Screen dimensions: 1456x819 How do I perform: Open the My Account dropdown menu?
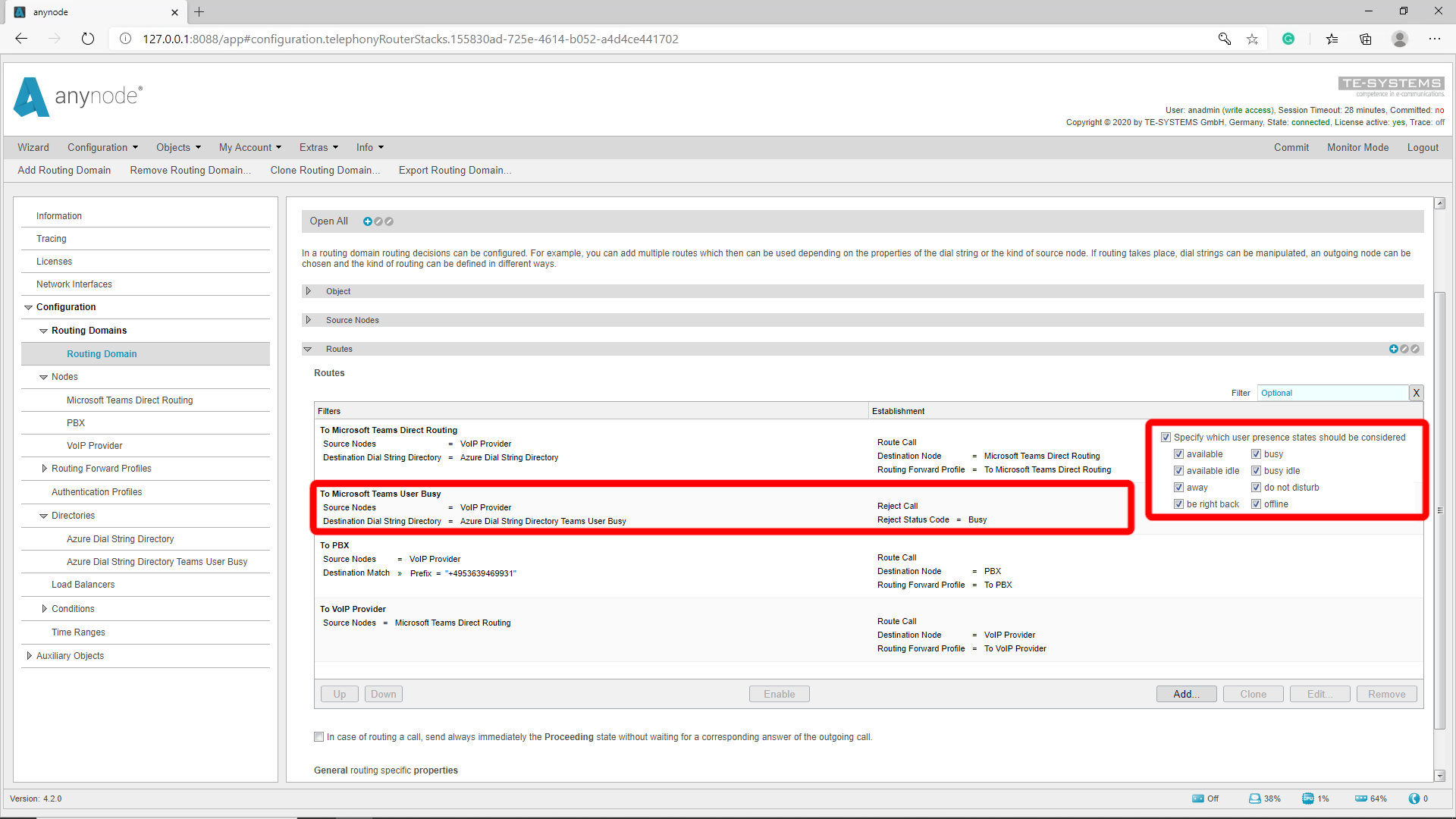tap(250, 148)
